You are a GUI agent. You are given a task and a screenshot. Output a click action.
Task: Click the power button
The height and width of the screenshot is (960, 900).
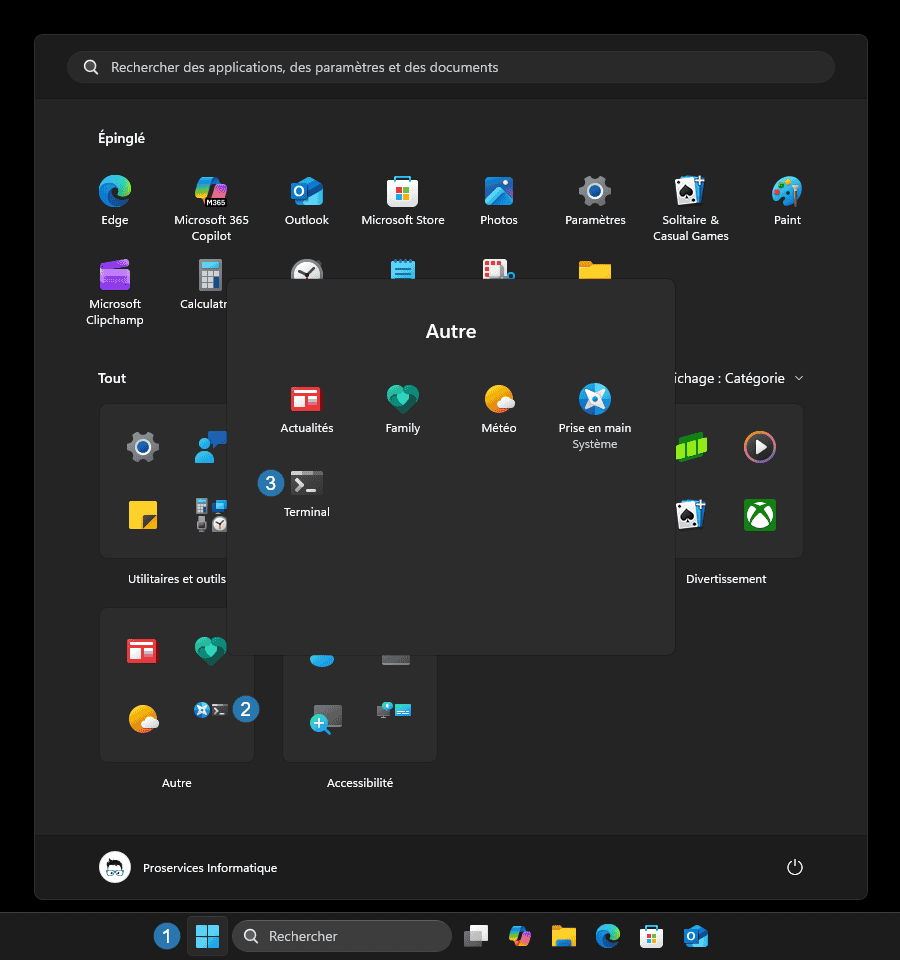pyautogui.click(x=795, y=868)
